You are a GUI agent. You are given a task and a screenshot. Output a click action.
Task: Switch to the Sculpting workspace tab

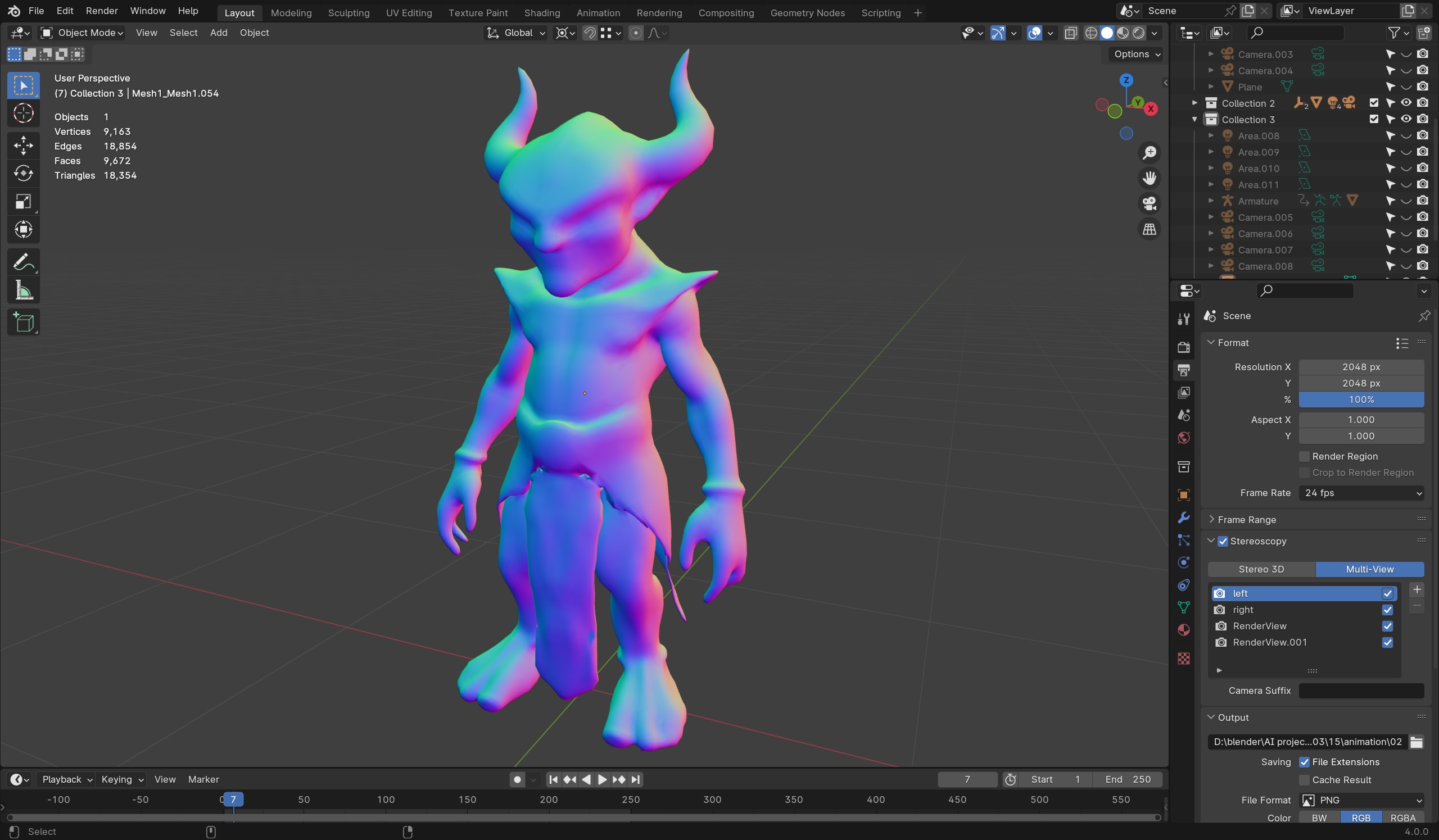click(x=349, y=12)
